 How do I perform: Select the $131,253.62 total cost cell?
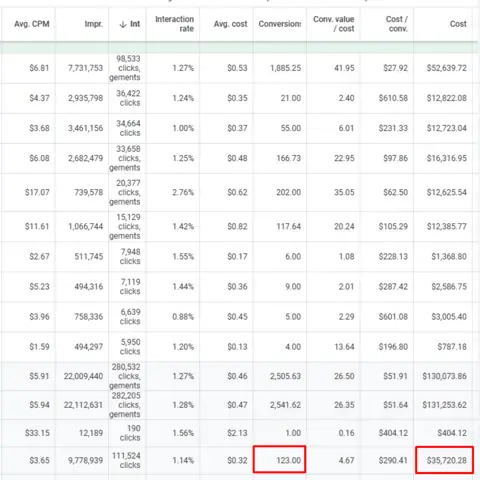click(444, 405)
